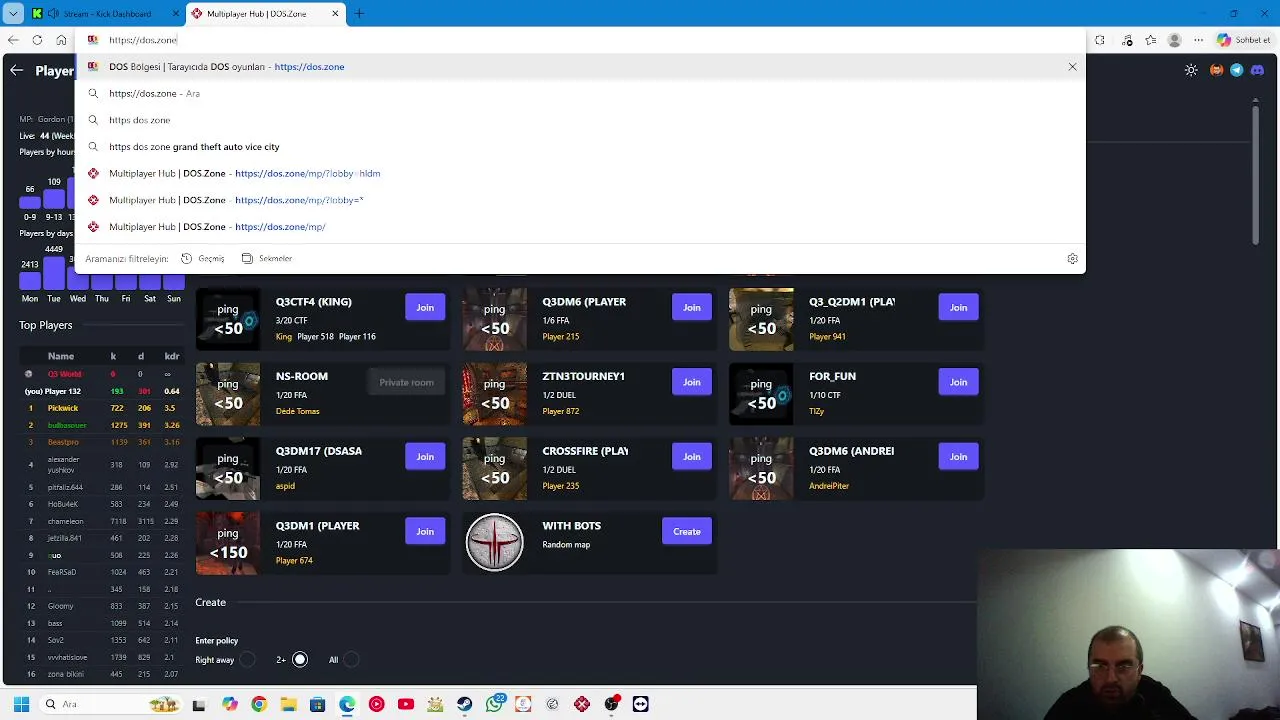The height and width of the screenshot is (720, 1280).
Task: Click the address bar with https://dos.zone
Action: point(580,40)
